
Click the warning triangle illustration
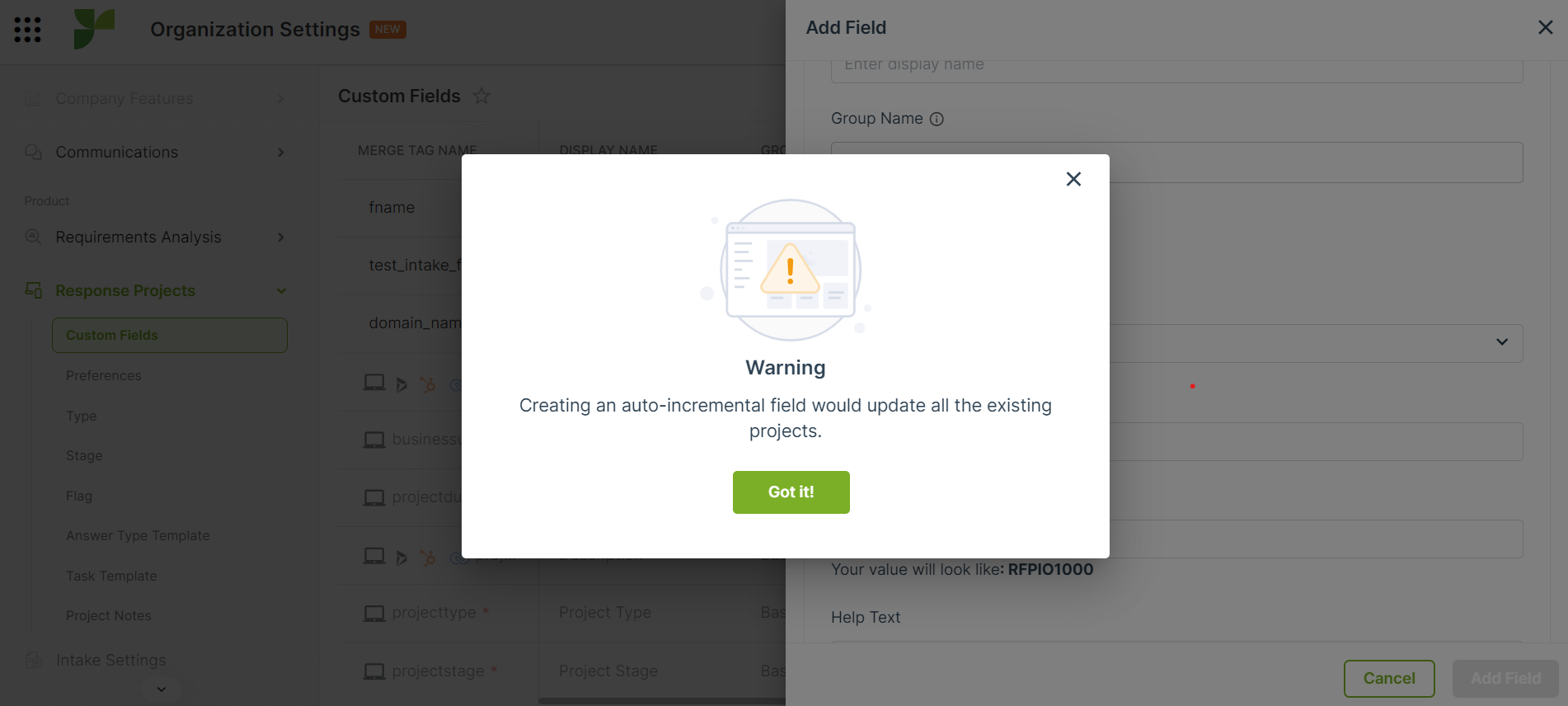coord(790,269)
